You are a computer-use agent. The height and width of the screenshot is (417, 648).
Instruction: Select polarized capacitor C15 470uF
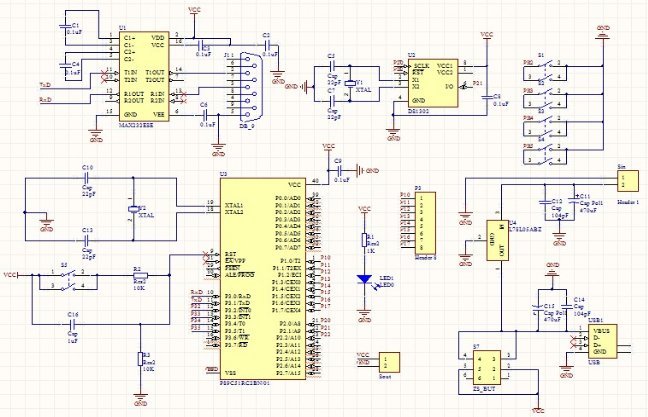[538, 307]
